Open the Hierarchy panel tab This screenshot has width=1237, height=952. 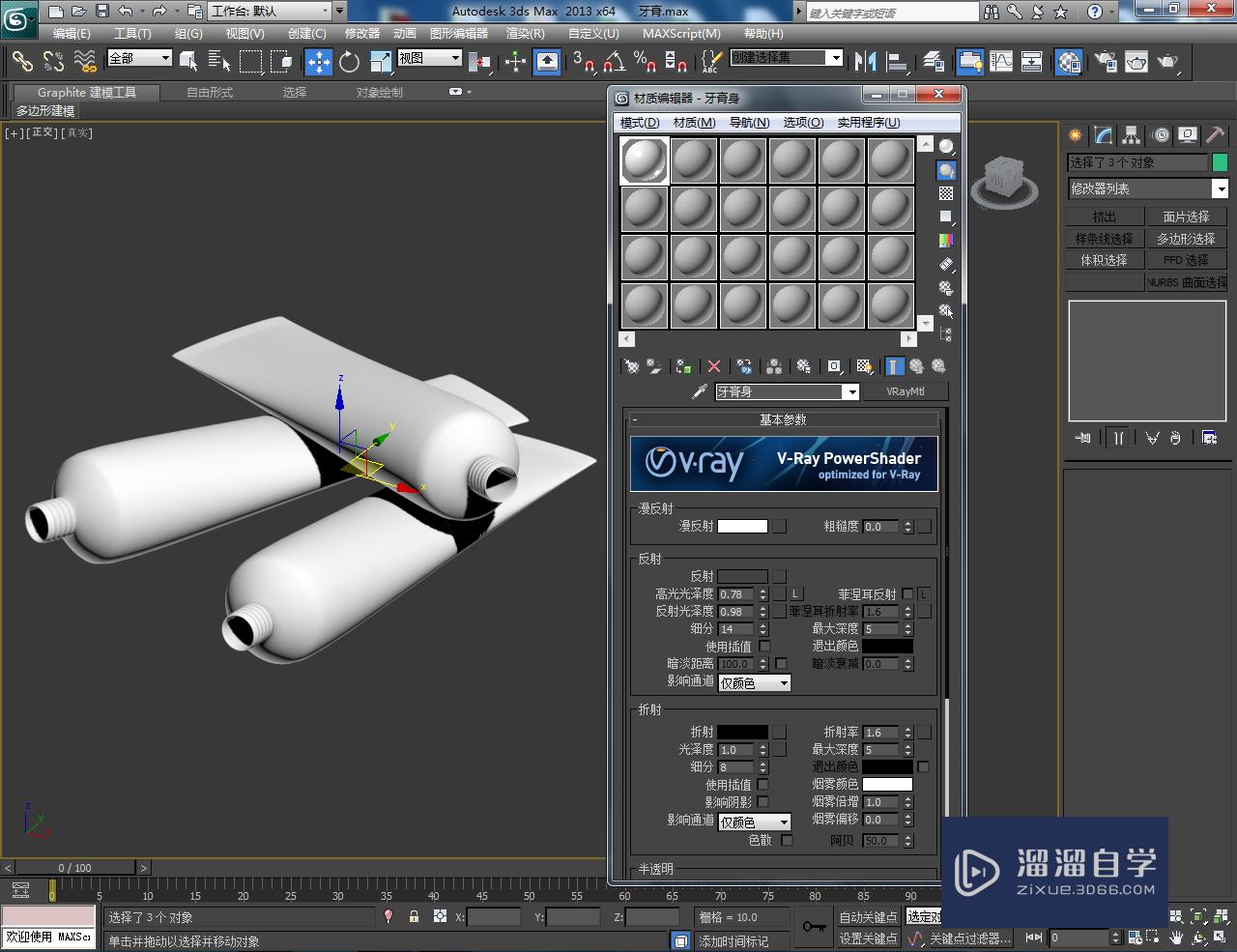[x=1131, y=135]
